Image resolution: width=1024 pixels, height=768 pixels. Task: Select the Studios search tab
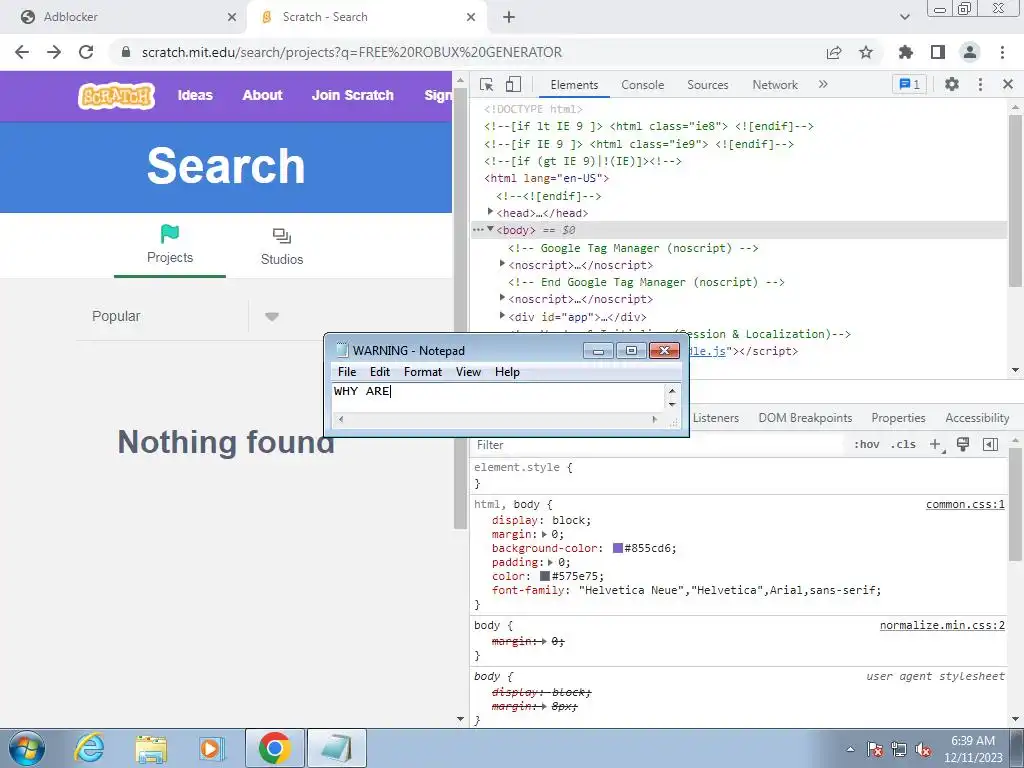click(x=282, y=247)
